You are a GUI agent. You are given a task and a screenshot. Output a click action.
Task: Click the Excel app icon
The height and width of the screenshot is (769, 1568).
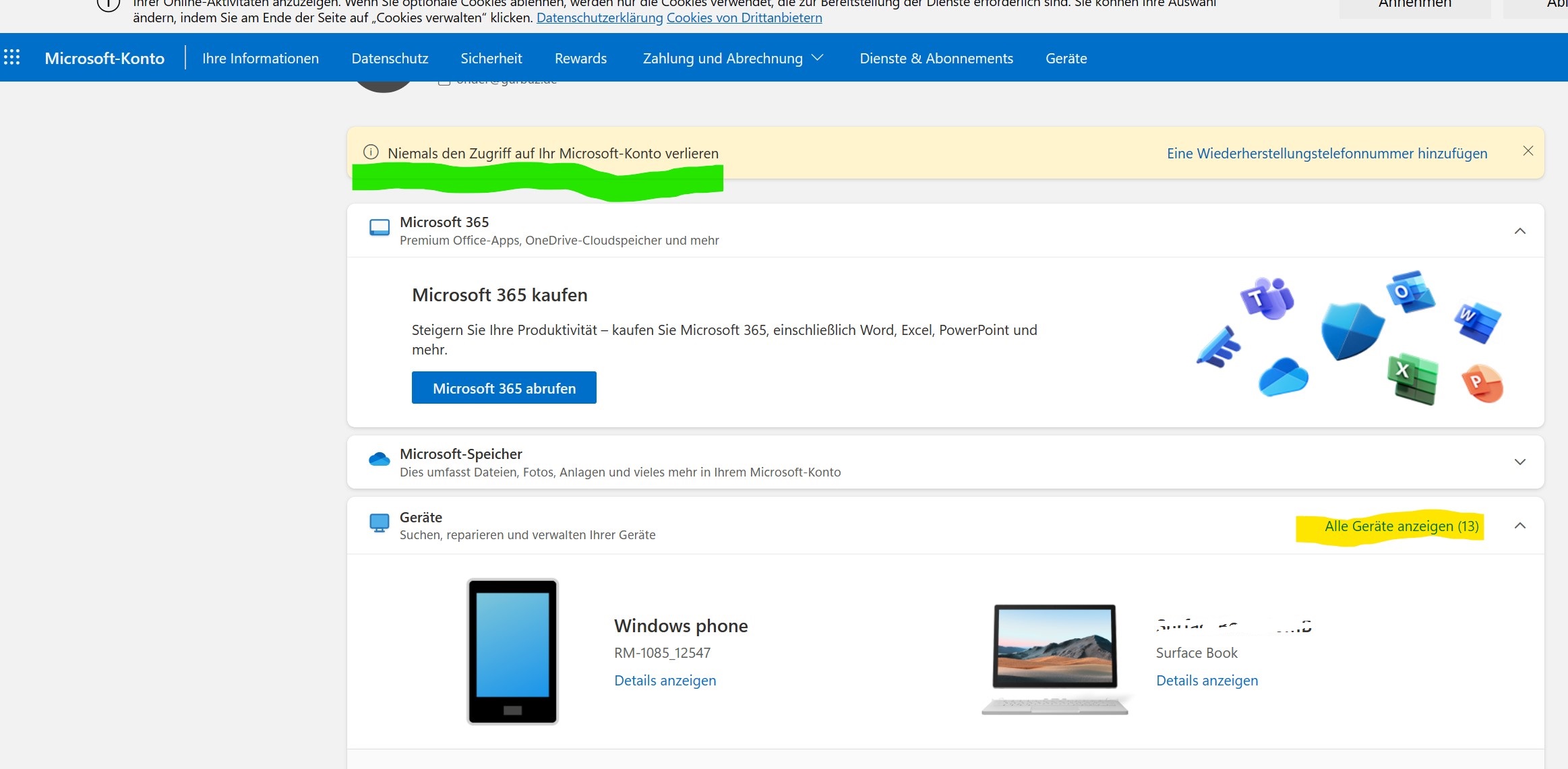point(1413,378)
